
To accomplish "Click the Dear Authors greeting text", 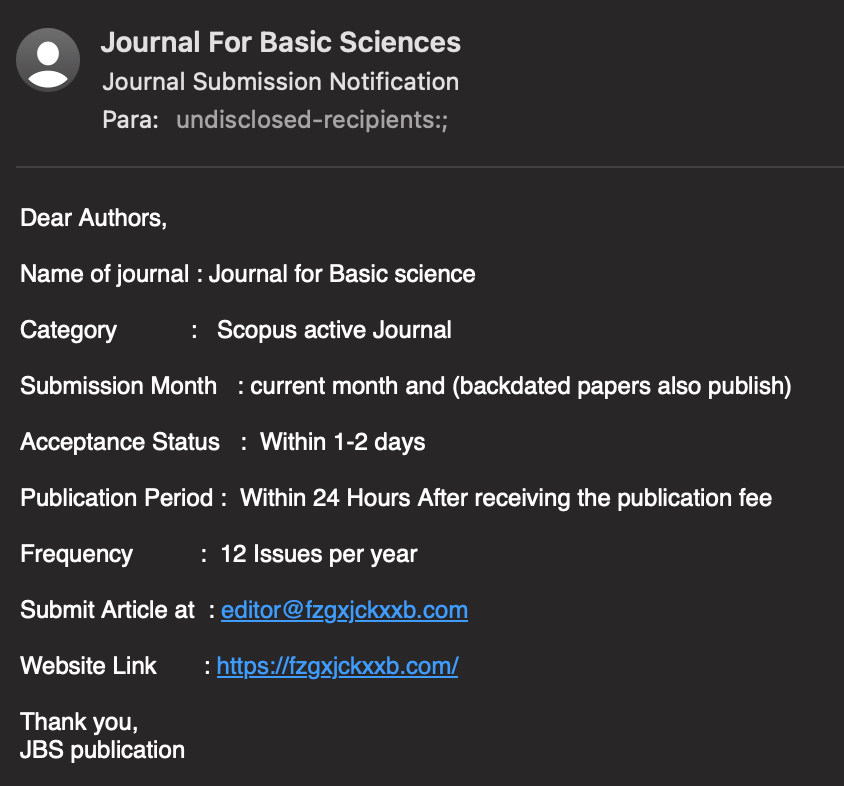I will click(x=94, y=218).
